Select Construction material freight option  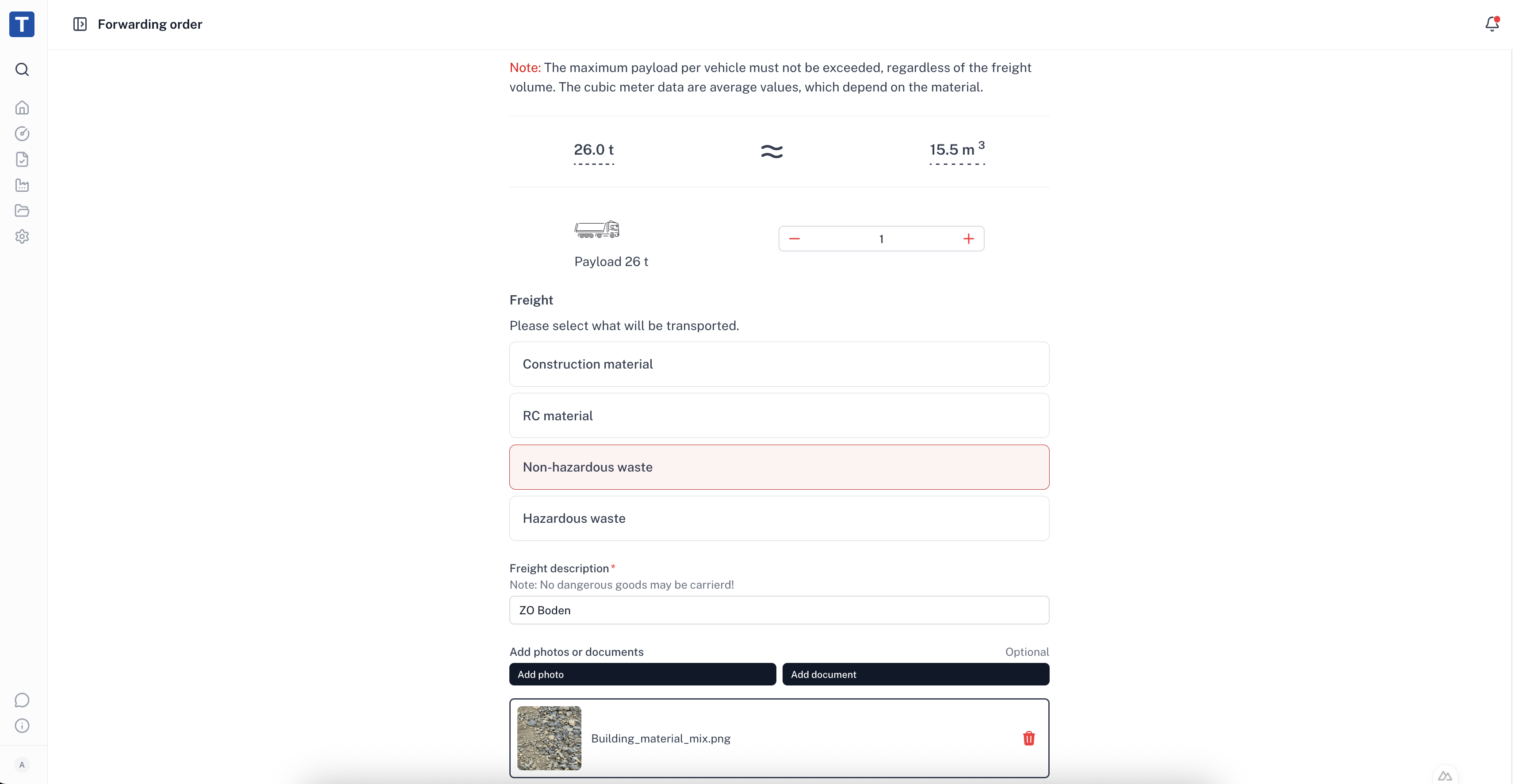(x=779, y=364)
